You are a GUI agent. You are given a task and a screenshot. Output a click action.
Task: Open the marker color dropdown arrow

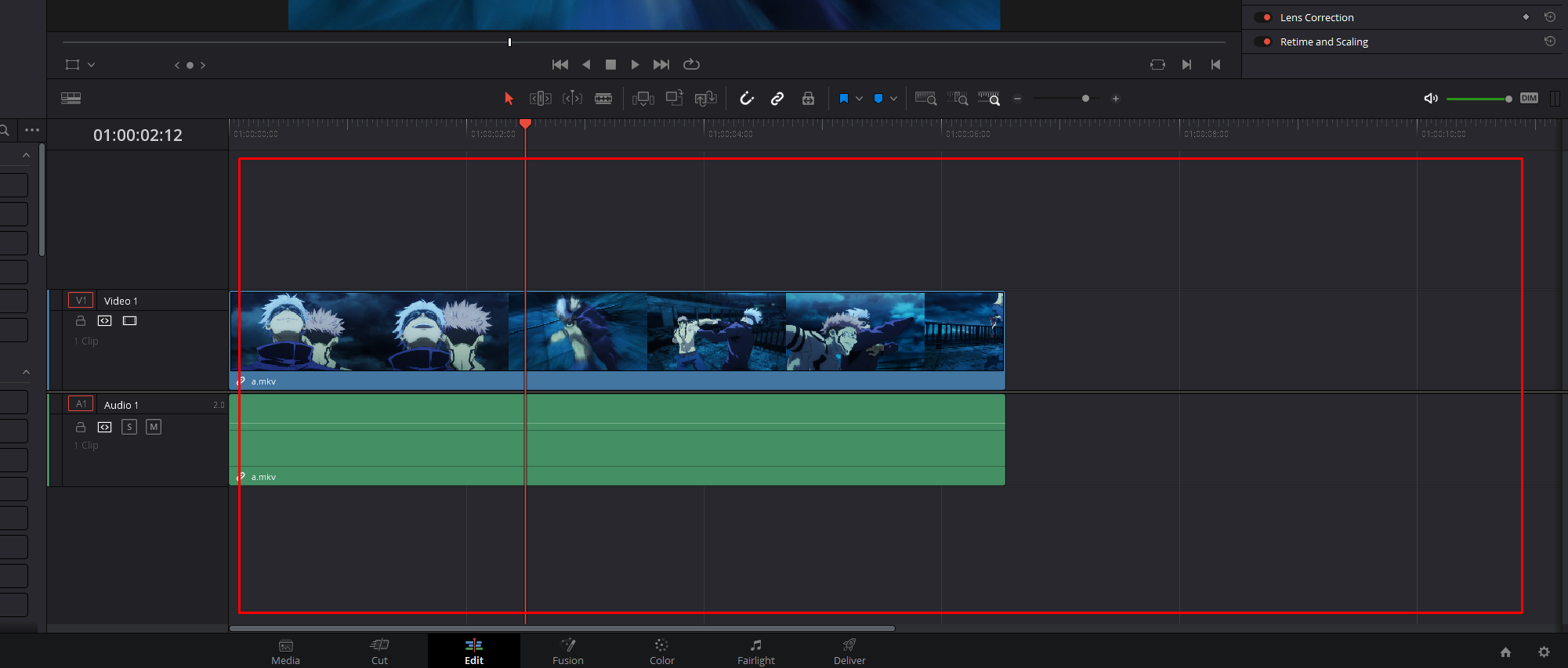(893, 99)
